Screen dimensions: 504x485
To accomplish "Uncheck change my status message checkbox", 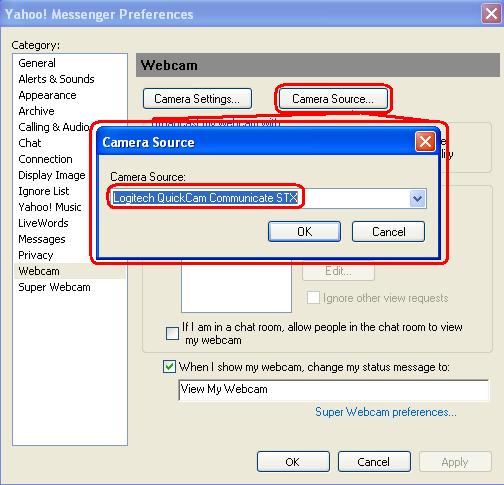I will (169, 366).
